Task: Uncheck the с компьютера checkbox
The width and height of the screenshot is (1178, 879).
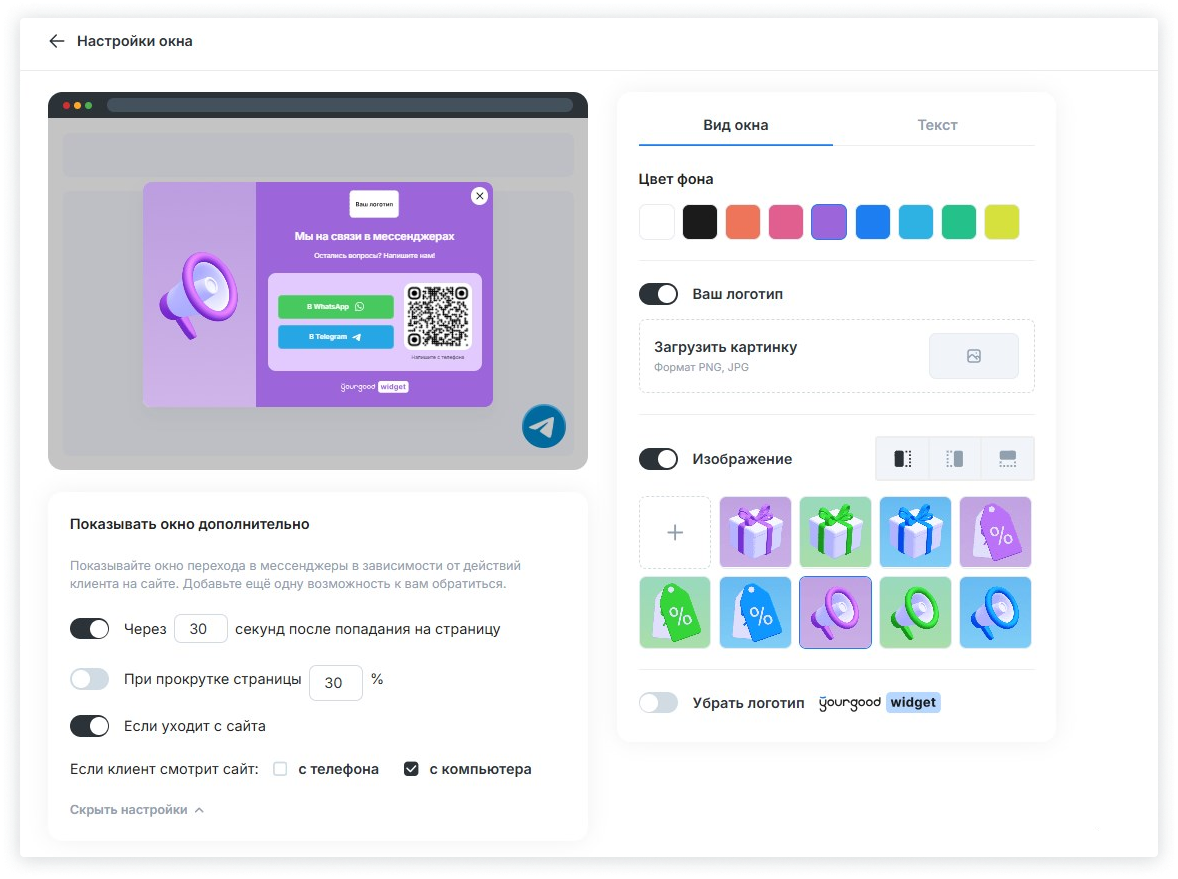Action: coord(411,769)
